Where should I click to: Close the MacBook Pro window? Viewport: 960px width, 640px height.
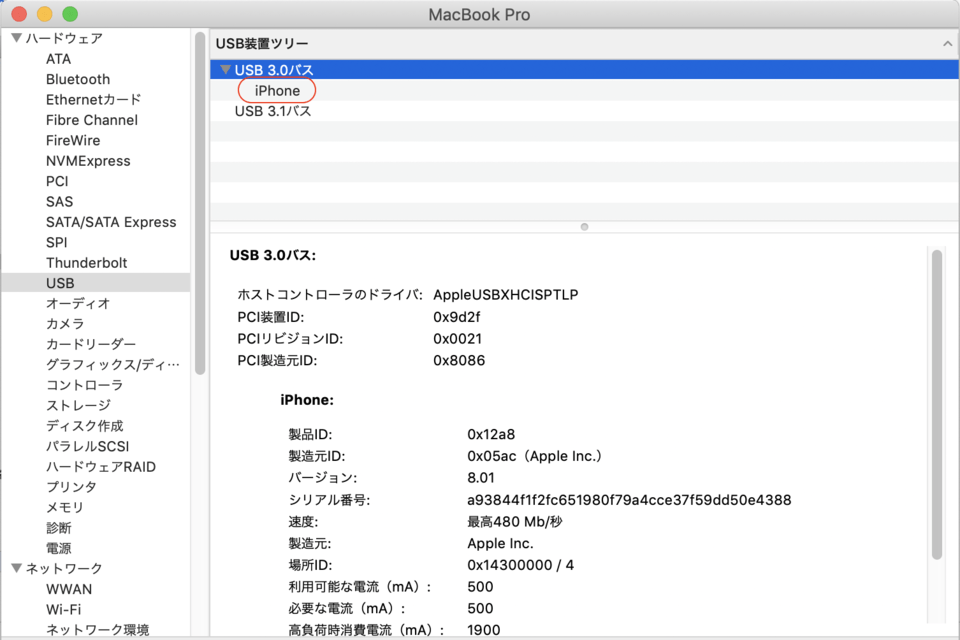19,13
